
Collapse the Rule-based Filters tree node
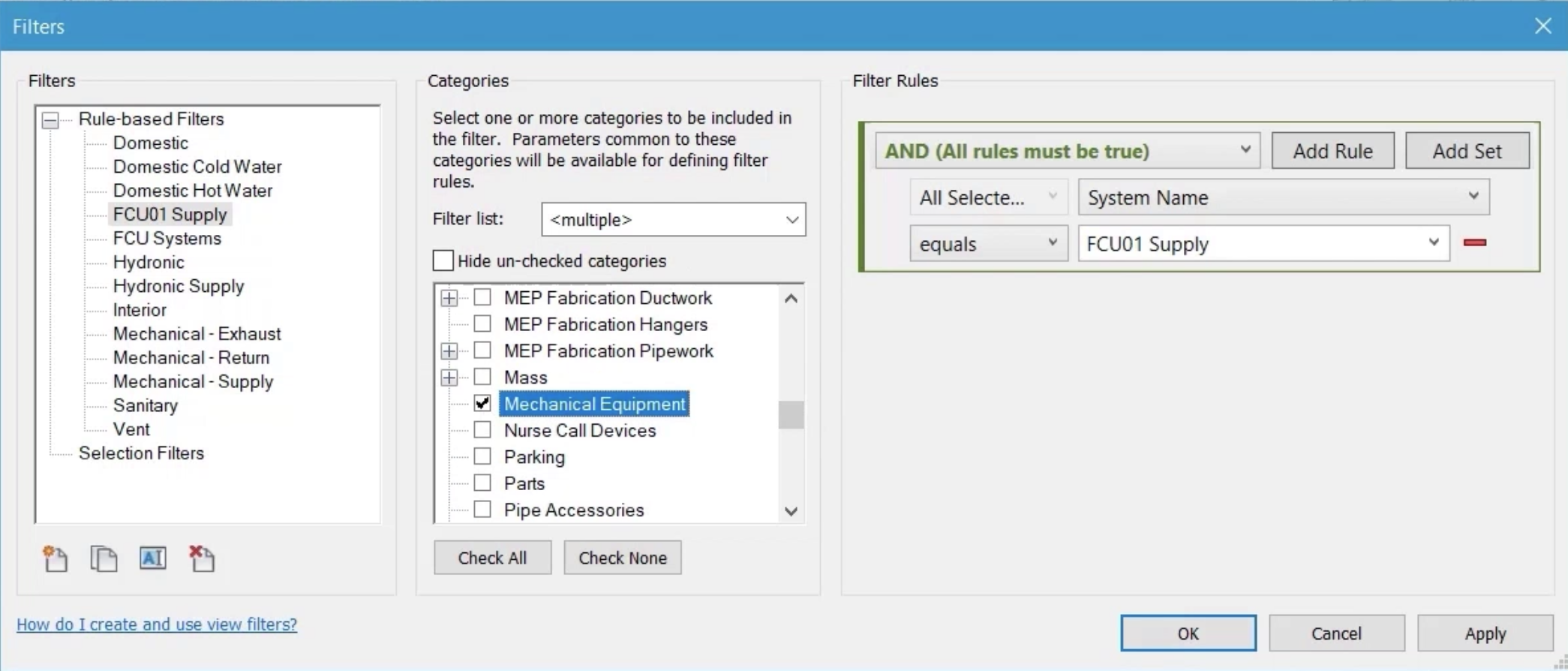pos(50,119)
